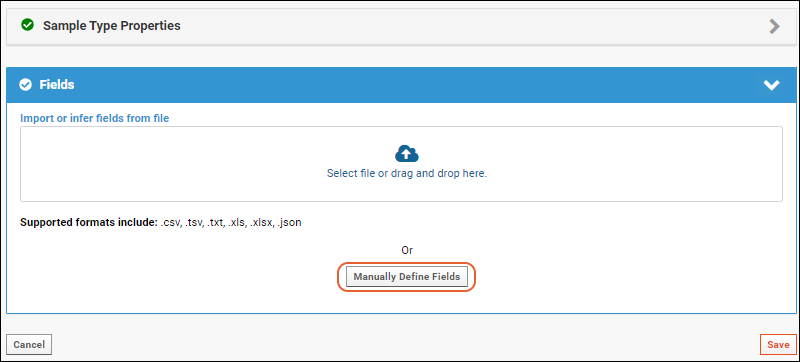The height and width of the screenshot is (362, 800).
Task: Choose "Select file or drag and drop here"
Action: click(x=407, y=173)
